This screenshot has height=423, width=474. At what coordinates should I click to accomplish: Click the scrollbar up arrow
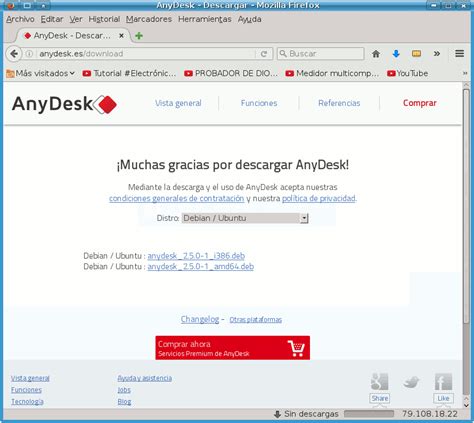466,86
